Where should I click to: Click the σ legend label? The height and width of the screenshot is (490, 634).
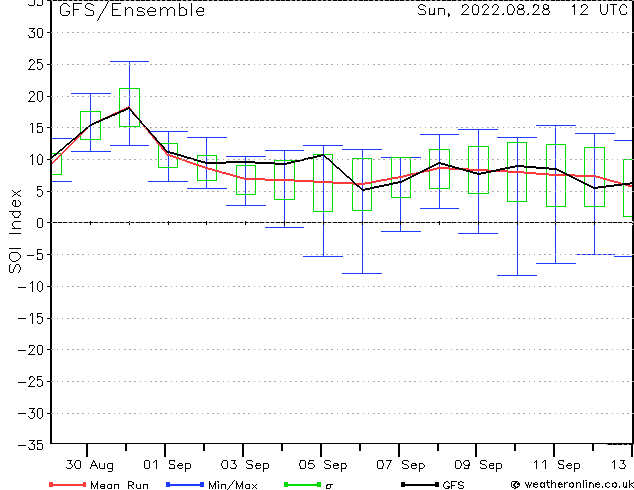(x=329, y=486)
